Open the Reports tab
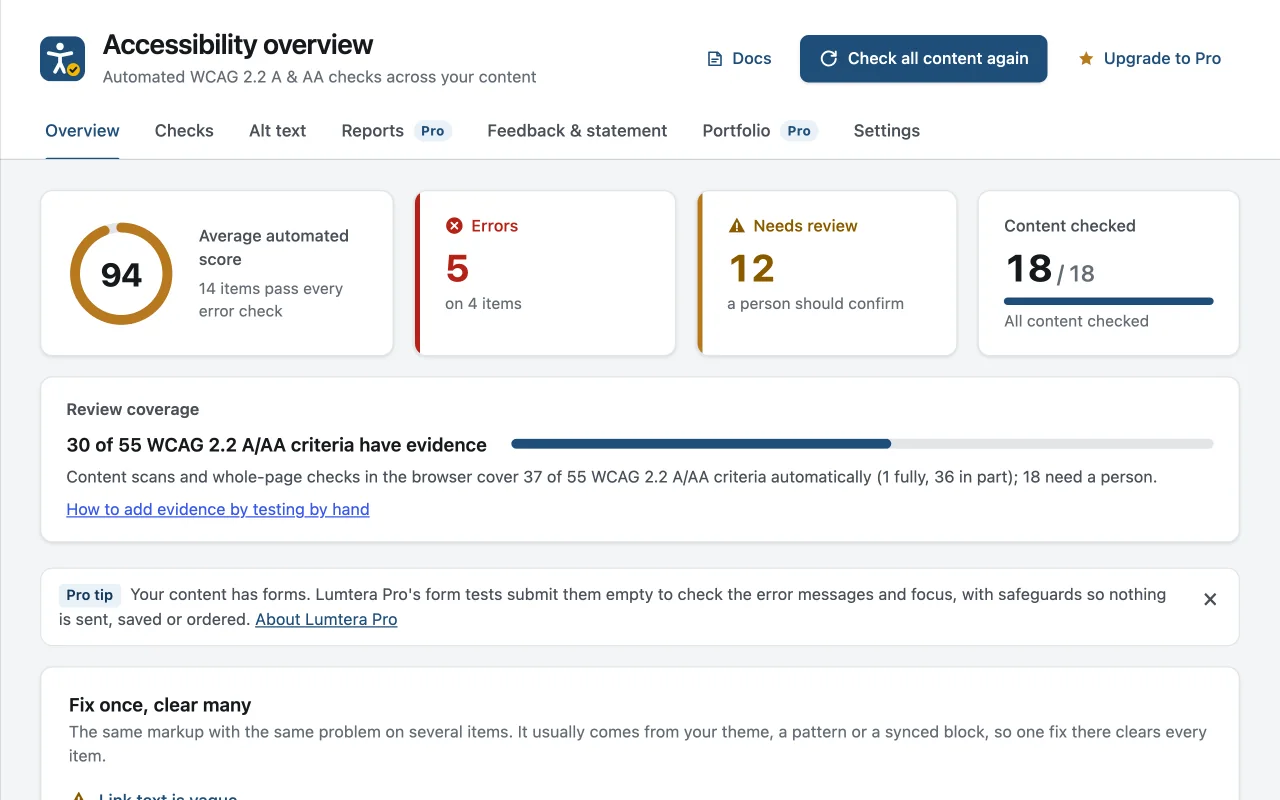This screenshot has height=800, width=1280. [x=396, y=131]
